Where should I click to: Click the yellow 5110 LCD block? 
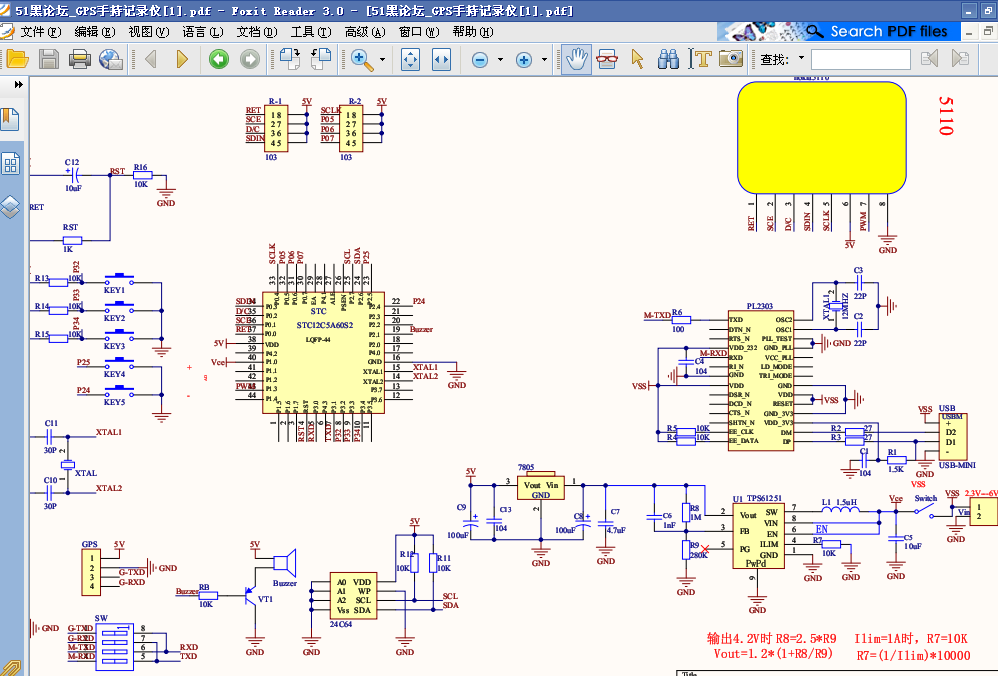[822, 137]
